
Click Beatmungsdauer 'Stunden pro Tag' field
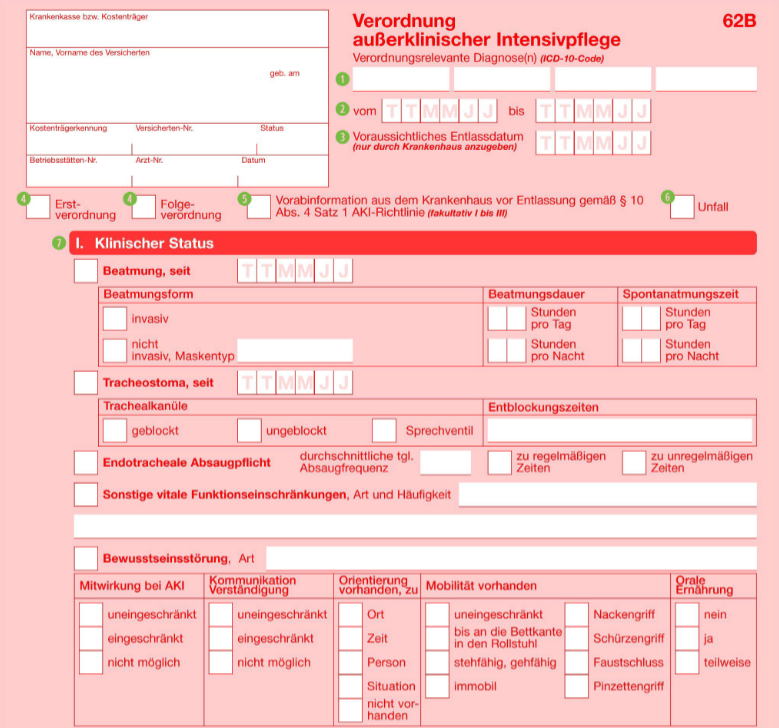click(x=507, y=319)
